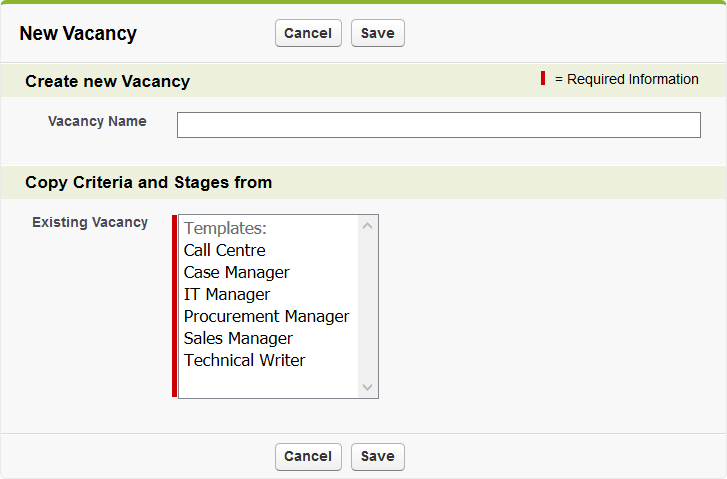
Task: Click the Existing Vacancy label
Action: click(90, 222)
